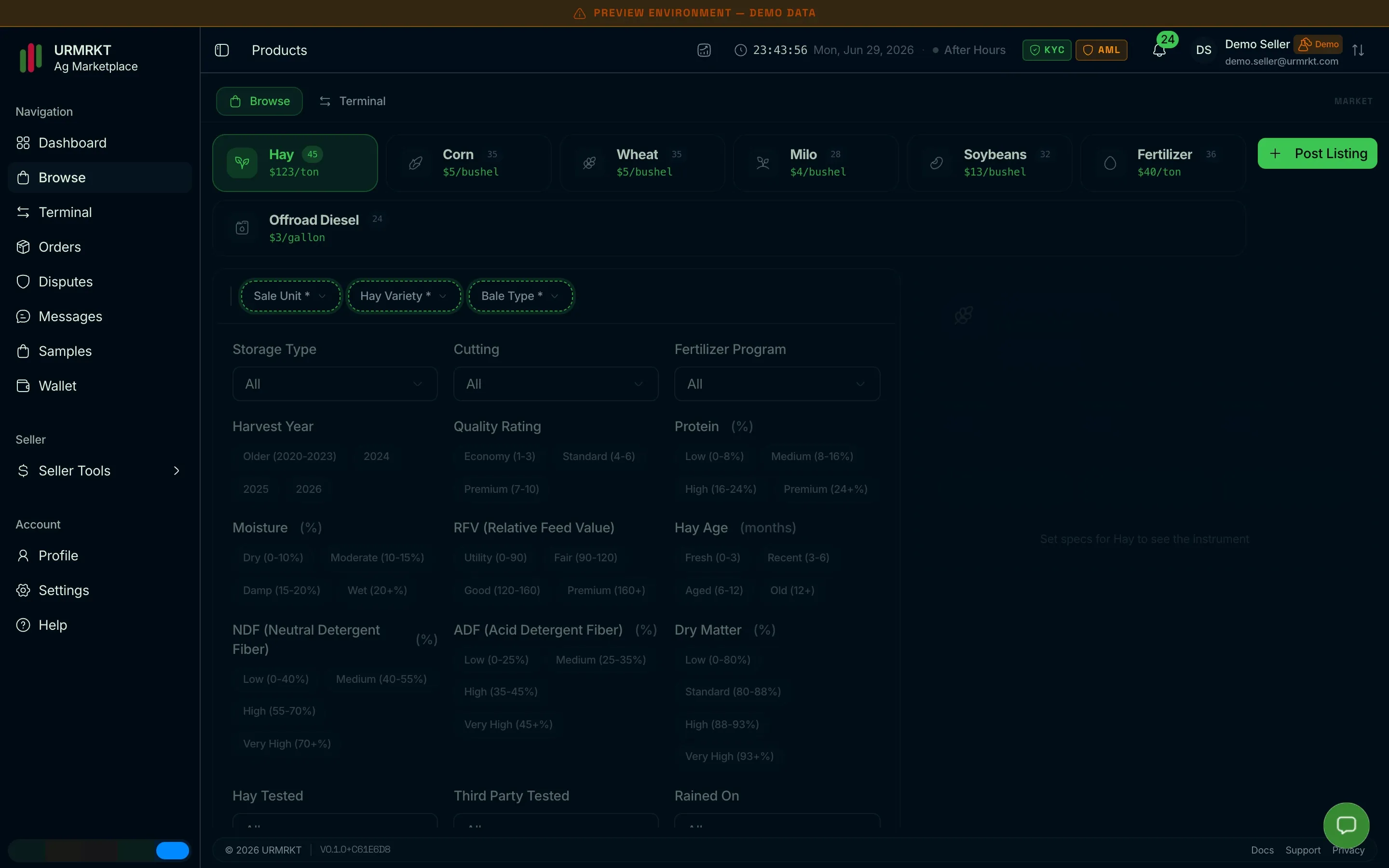1389x868 pixels.
Task: Click the Post Listing button
Action: 1317,153
